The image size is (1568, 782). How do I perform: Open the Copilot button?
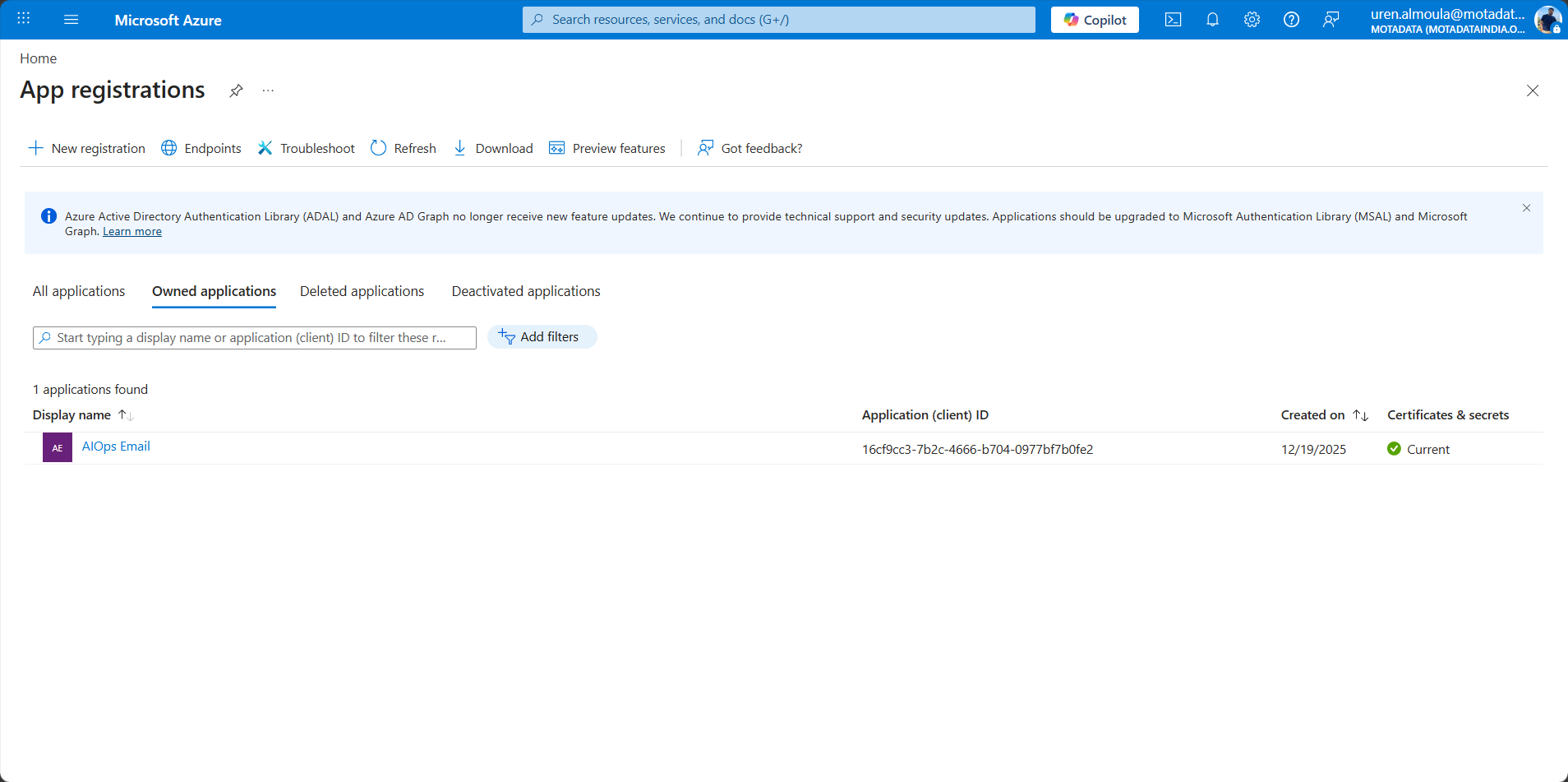(1095, 20)
